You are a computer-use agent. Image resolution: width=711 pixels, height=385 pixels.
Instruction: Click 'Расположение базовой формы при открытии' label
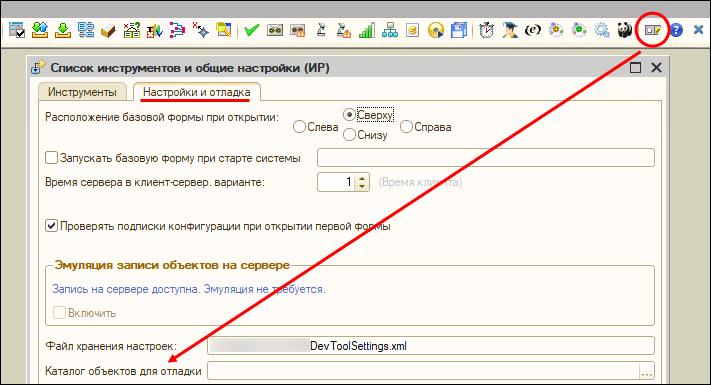(x=162, y=117)
